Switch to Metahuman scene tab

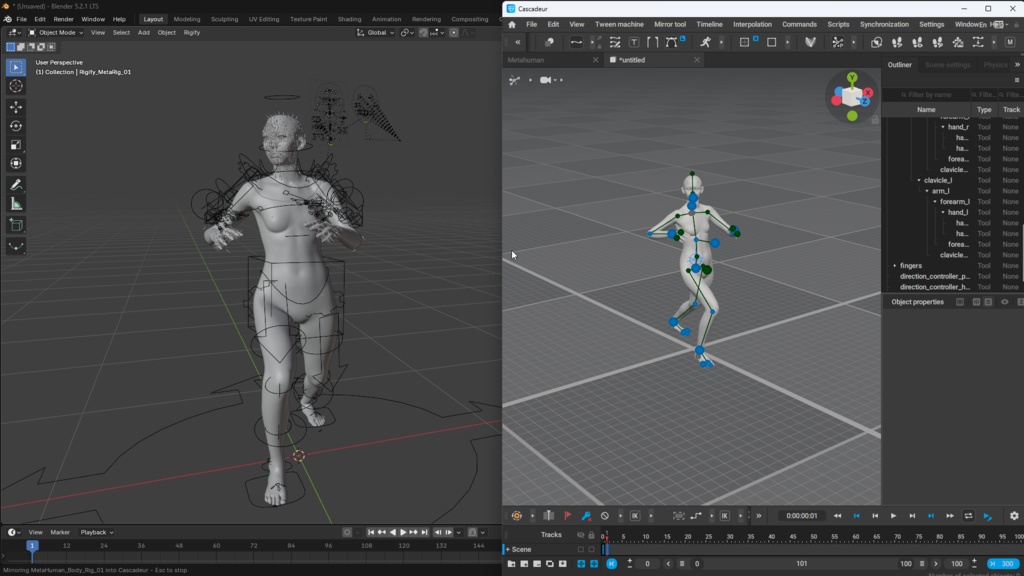coord(526,59)
